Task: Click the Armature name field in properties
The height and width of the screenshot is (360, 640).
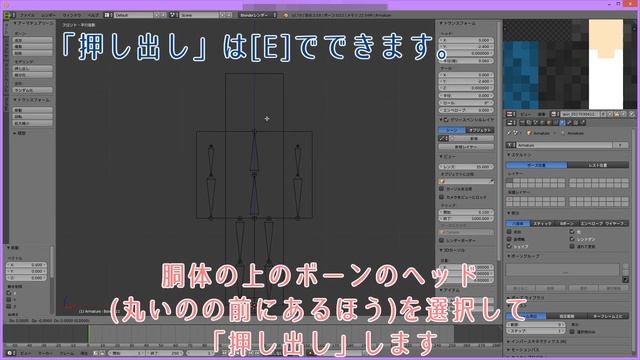Action: 564,145
